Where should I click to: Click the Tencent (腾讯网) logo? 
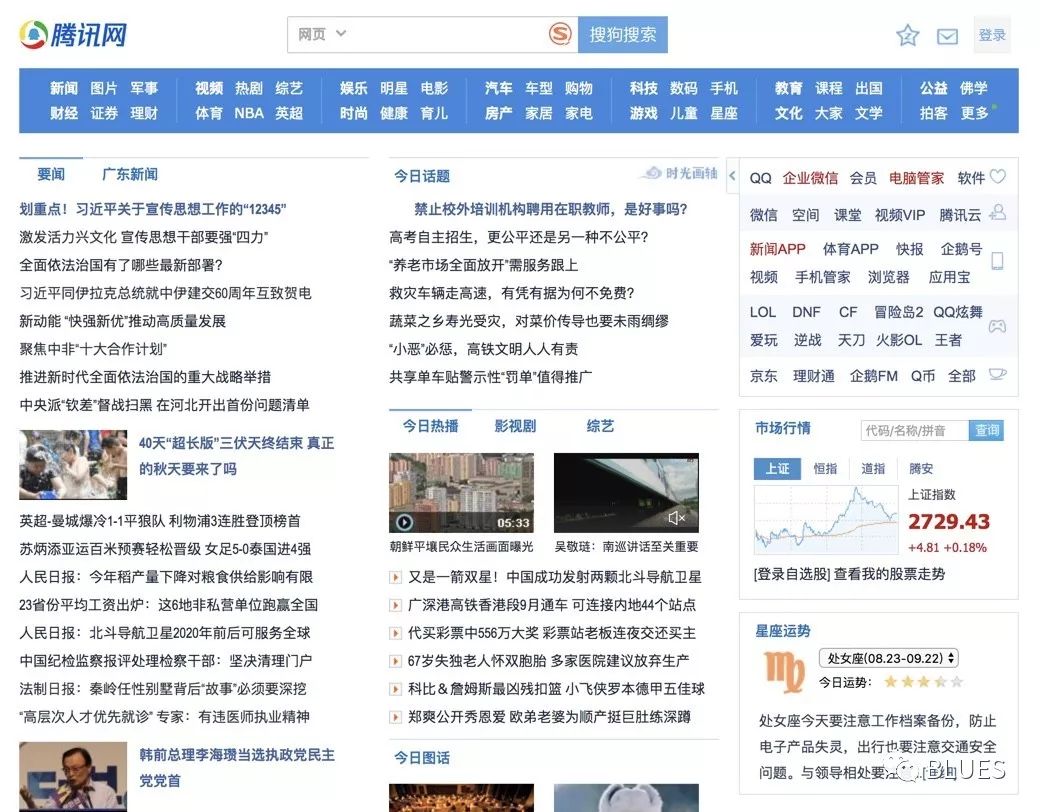[73, 34]
